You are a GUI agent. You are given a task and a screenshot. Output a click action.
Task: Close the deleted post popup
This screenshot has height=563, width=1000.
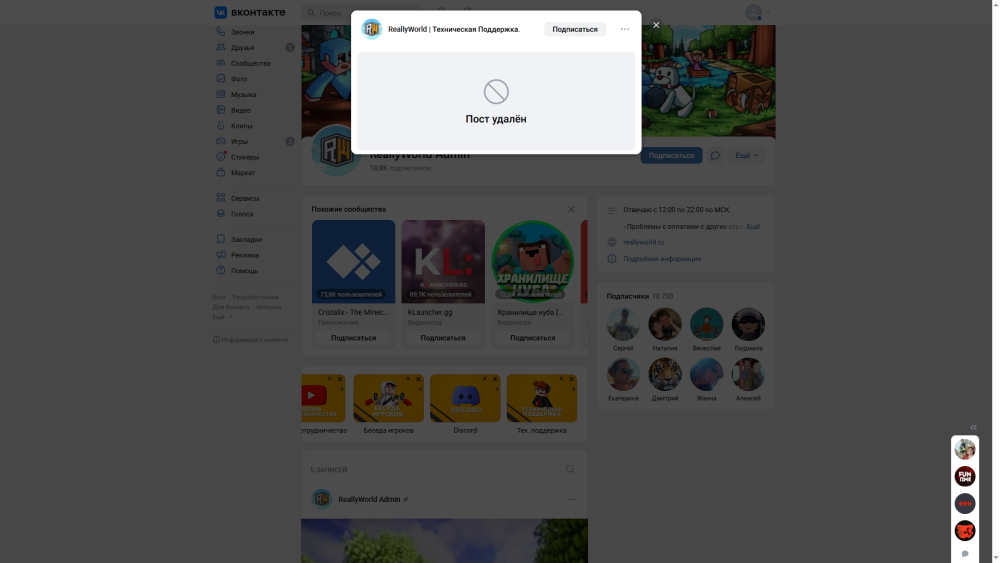pyautogui.click(x=656, y=25)
